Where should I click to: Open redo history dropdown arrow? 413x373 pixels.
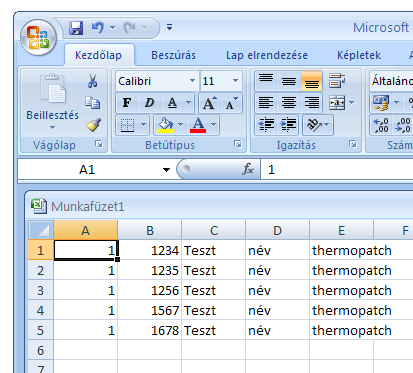coord(144,28)
